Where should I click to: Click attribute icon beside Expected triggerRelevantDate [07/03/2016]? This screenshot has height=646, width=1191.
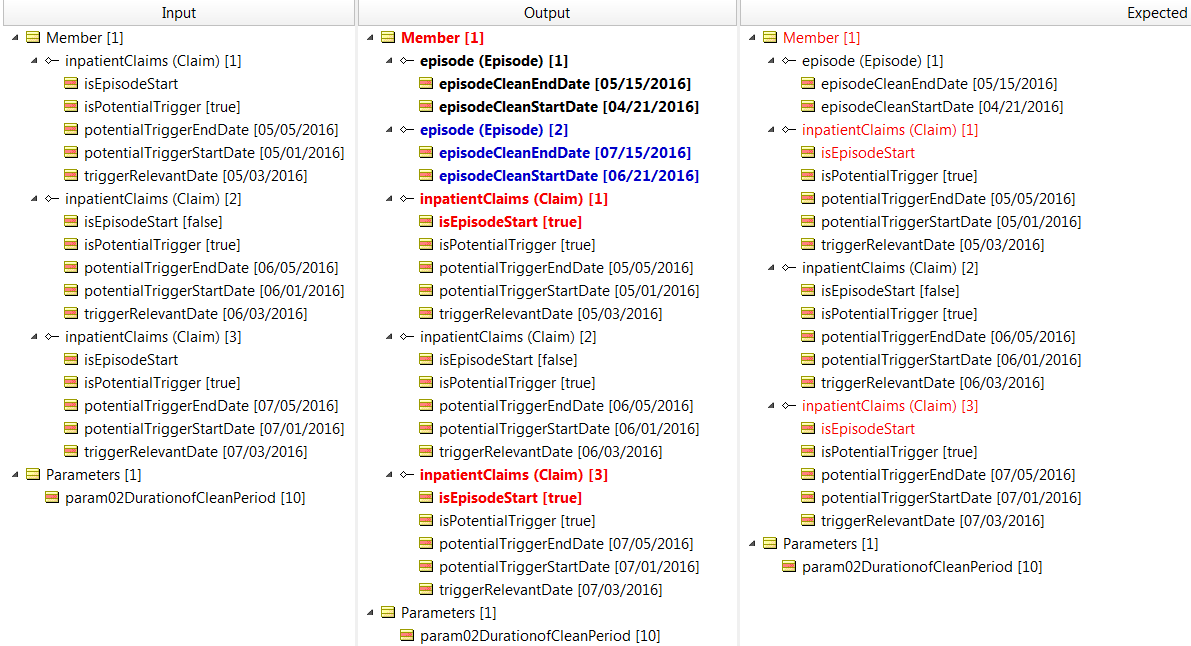(807, 521)
